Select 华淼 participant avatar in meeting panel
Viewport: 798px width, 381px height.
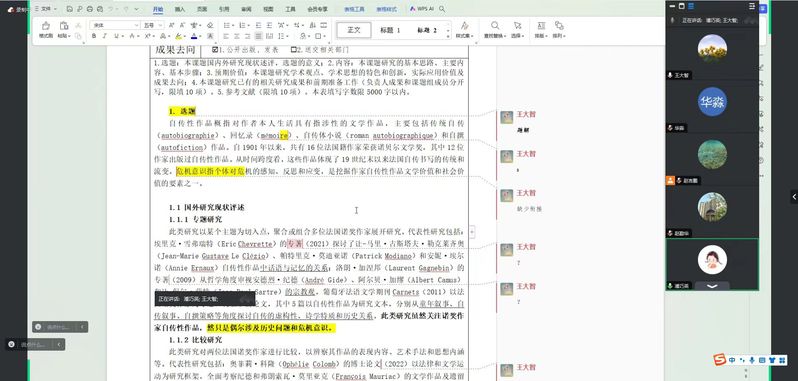(x=712, y=102)
